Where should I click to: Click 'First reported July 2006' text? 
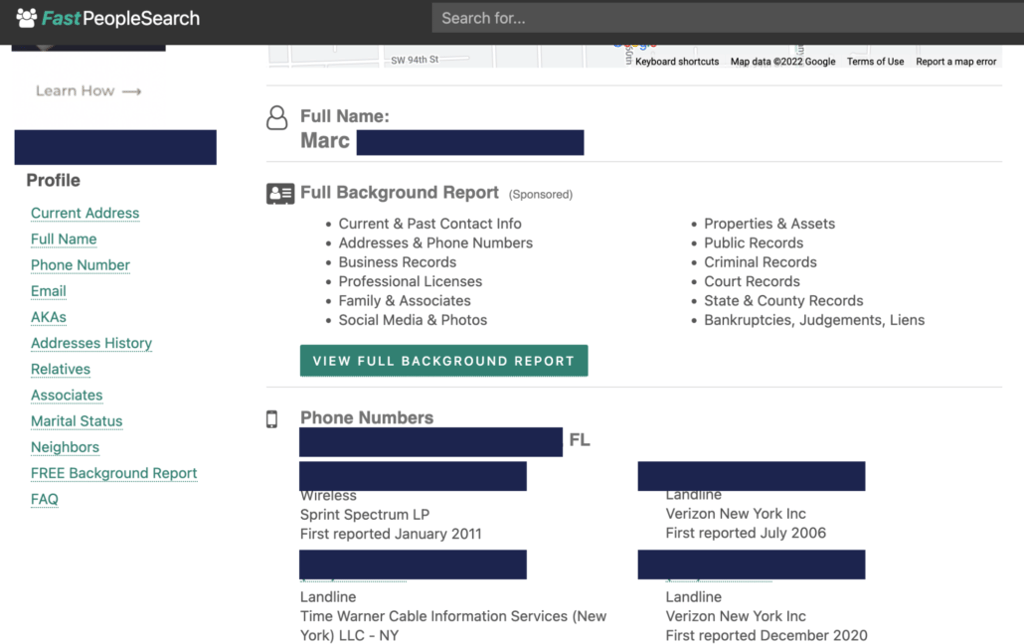(746, 533)
